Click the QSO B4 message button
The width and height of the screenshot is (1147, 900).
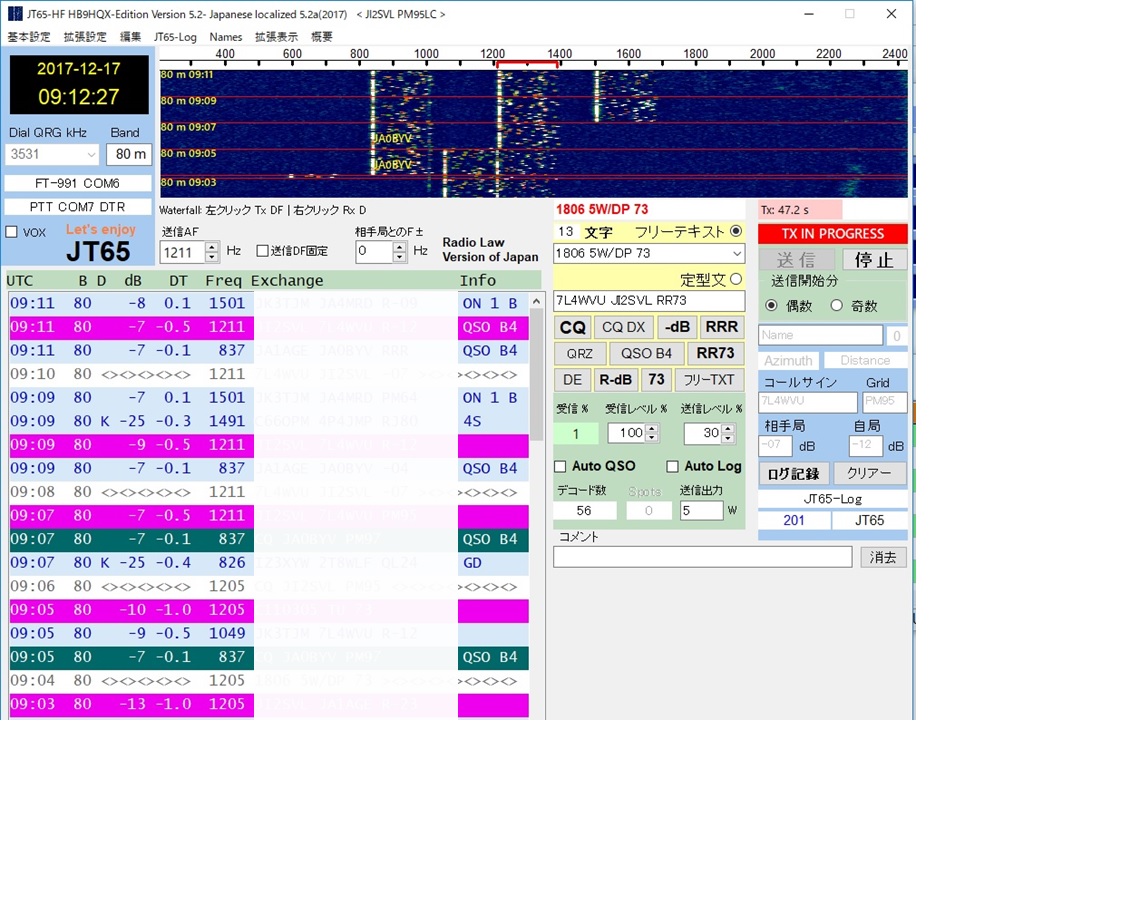pyautogui.click(x=647, y=353)
